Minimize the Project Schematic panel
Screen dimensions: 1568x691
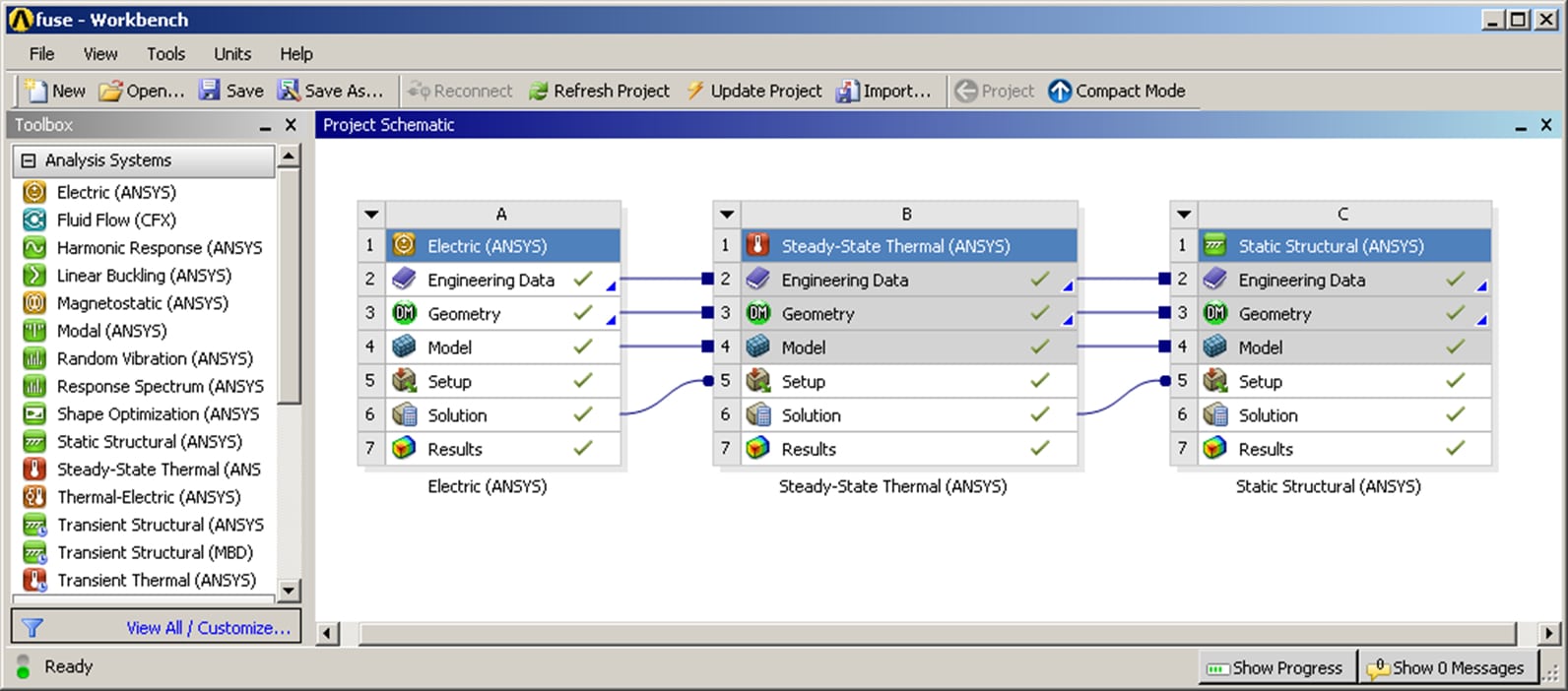pyautogui.click(x=1521, y=126)
